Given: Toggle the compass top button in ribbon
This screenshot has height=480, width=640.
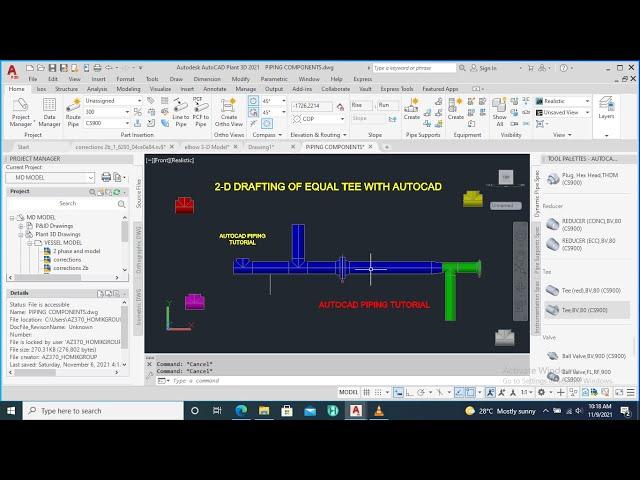Looking at the screenshot, I should pos(253,101).
